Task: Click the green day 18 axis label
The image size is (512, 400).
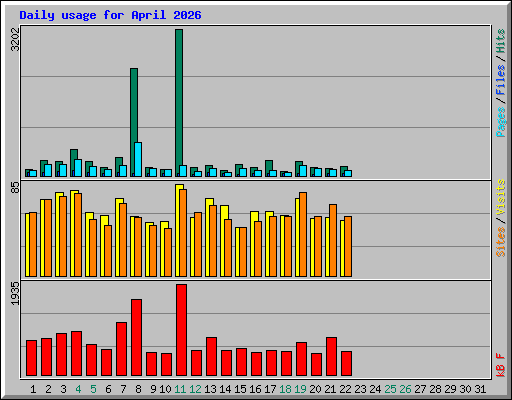Action: tap(285, 389)
